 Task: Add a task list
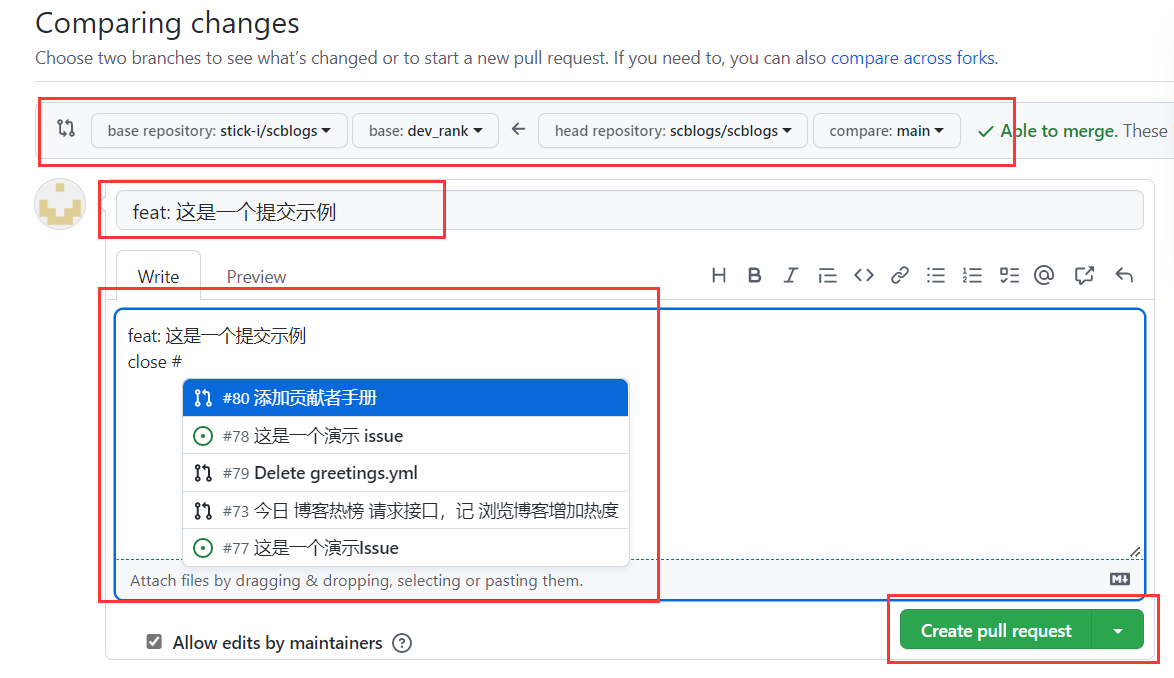[x=1009, y=276]
